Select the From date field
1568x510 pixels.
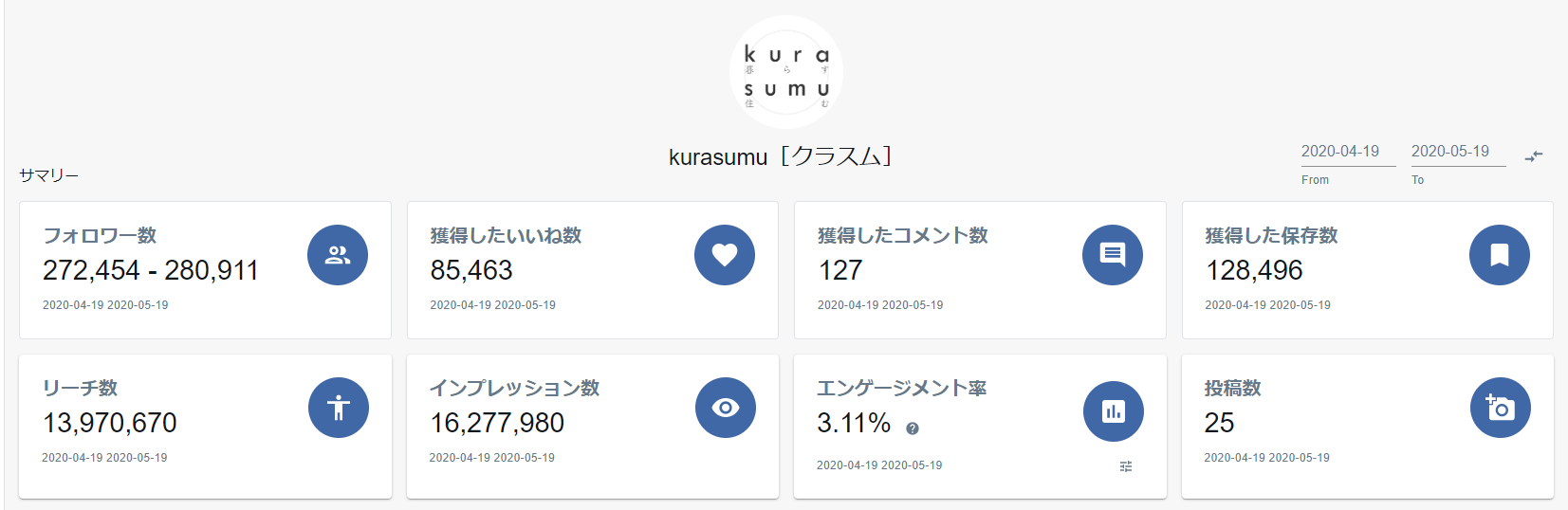1347,152
